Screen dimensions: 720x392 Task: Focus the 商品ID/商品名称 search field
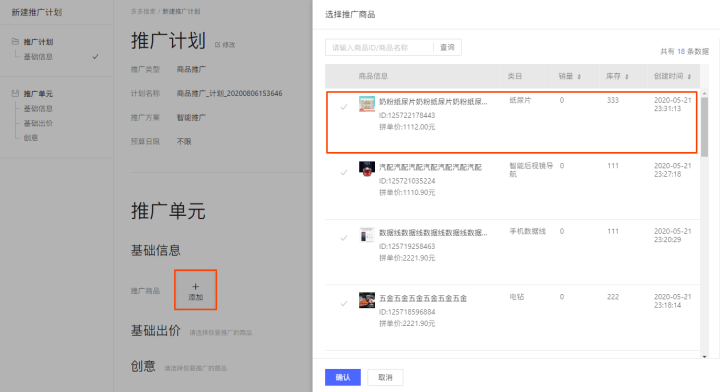(x=379, y=47)
